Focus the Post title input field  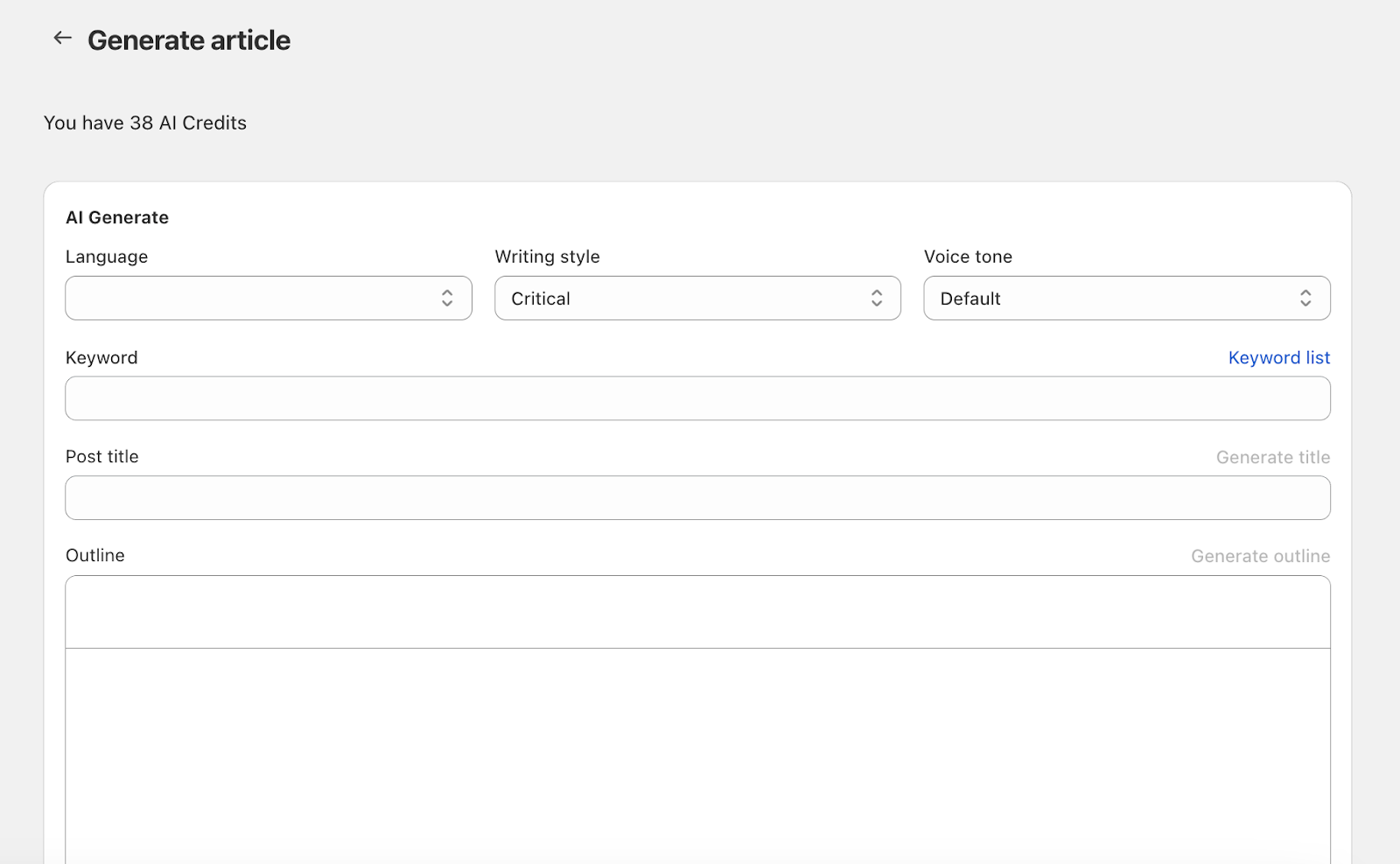(697, 498)
